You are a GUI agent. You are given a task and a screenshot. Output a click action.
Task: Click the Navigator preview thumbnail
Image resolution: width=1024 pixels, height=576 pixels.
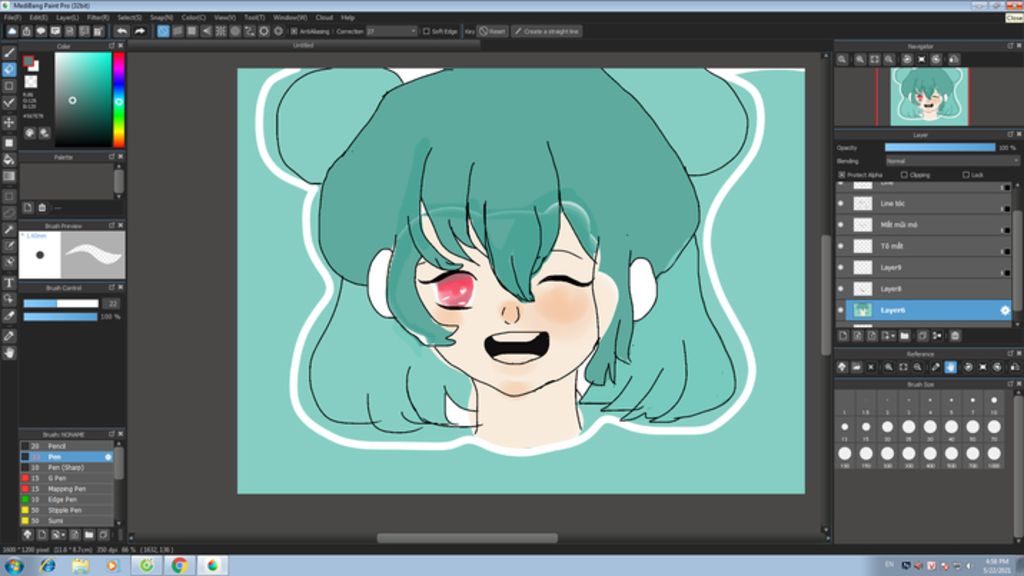tap(929, 97)
